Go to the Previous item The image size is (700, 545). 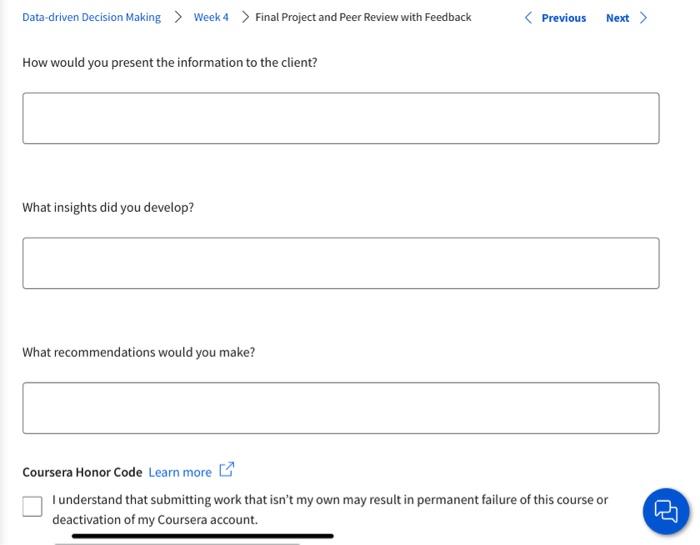(563, 18)
